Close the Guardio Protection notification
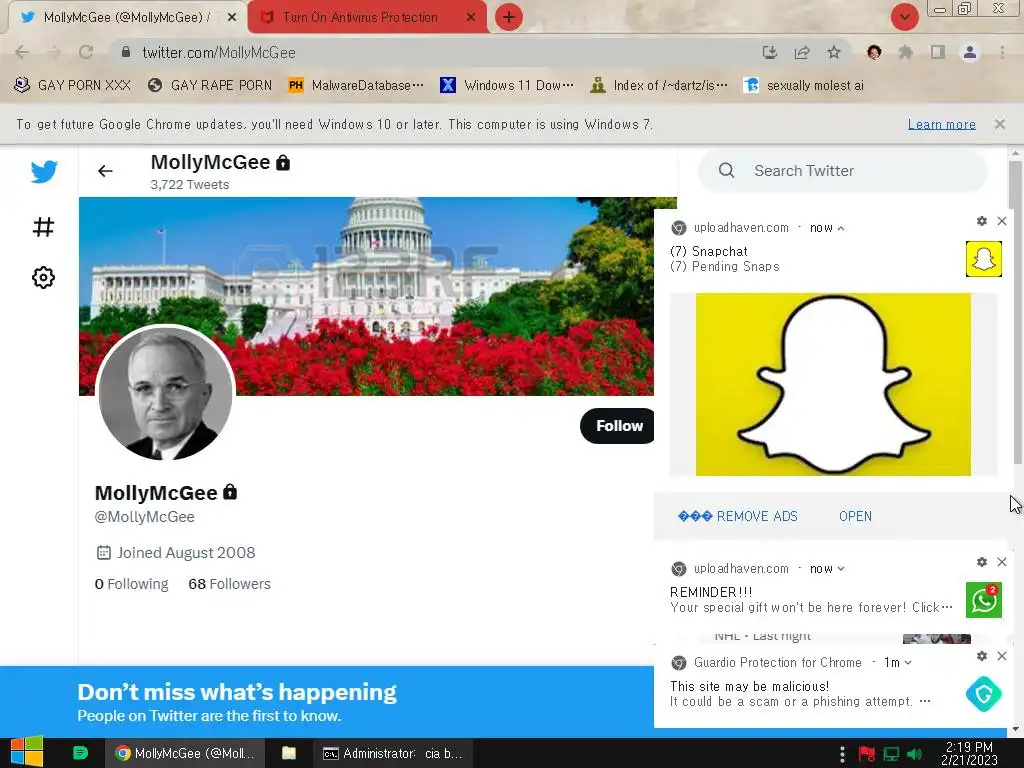The height and width of the screenshot is (768, 1024). [1002, 656]
